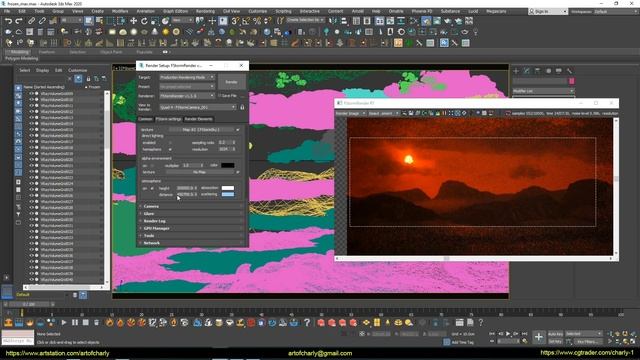640x360 pixels.
Task: Click Play Animation in the playback controls
Action: tap(508, 334)
